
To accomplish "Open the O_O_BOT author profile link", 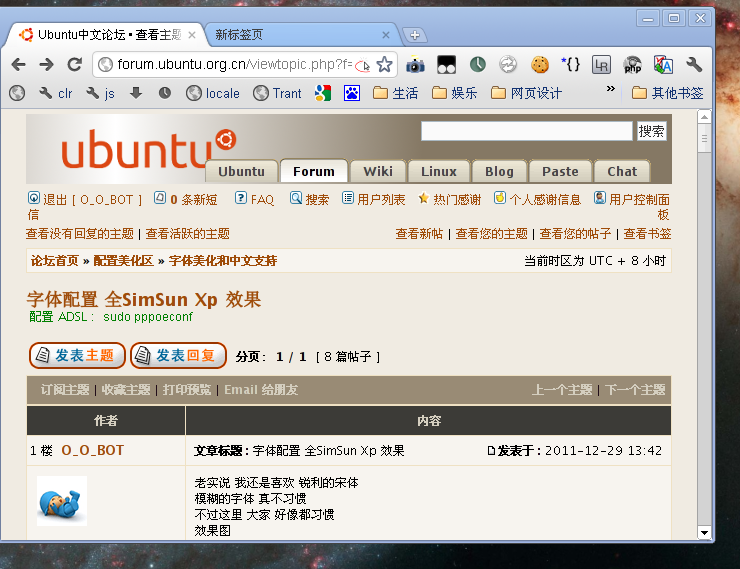I will click(x=92, y=450).
